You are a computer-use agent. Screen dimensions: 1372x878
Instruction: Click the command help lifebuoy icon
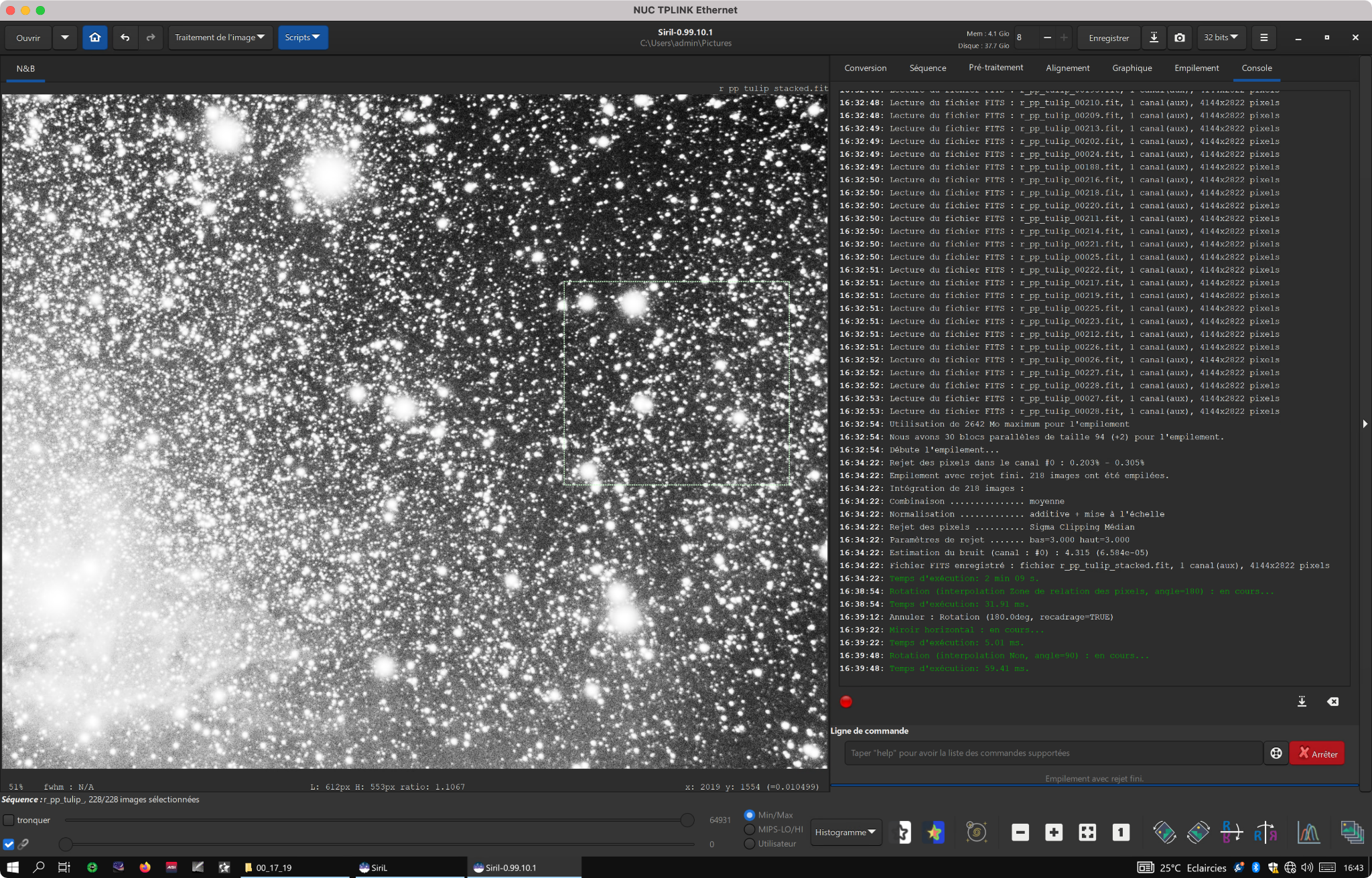click(x=1276, y=753)
